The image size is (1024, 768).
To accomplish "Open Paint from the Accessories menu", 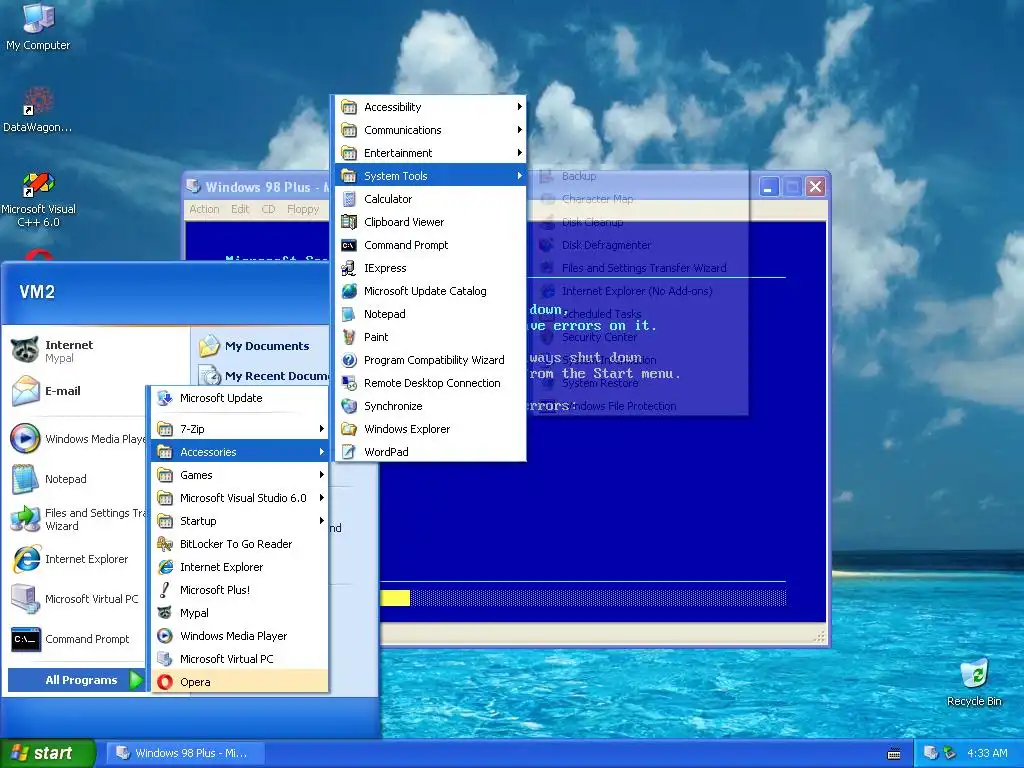I will [430, 337].
